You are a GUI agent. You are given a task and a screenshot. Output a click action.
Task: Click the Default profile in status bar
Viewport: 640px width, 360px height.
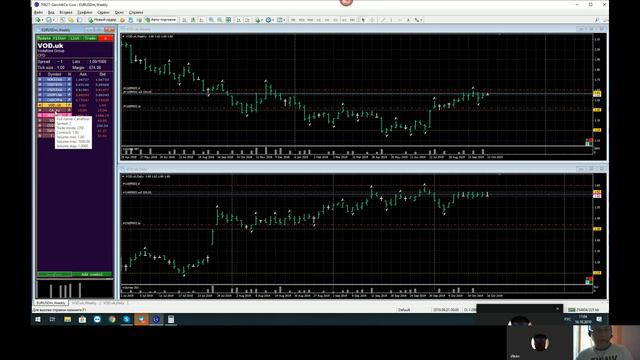(x=404, y=310)
